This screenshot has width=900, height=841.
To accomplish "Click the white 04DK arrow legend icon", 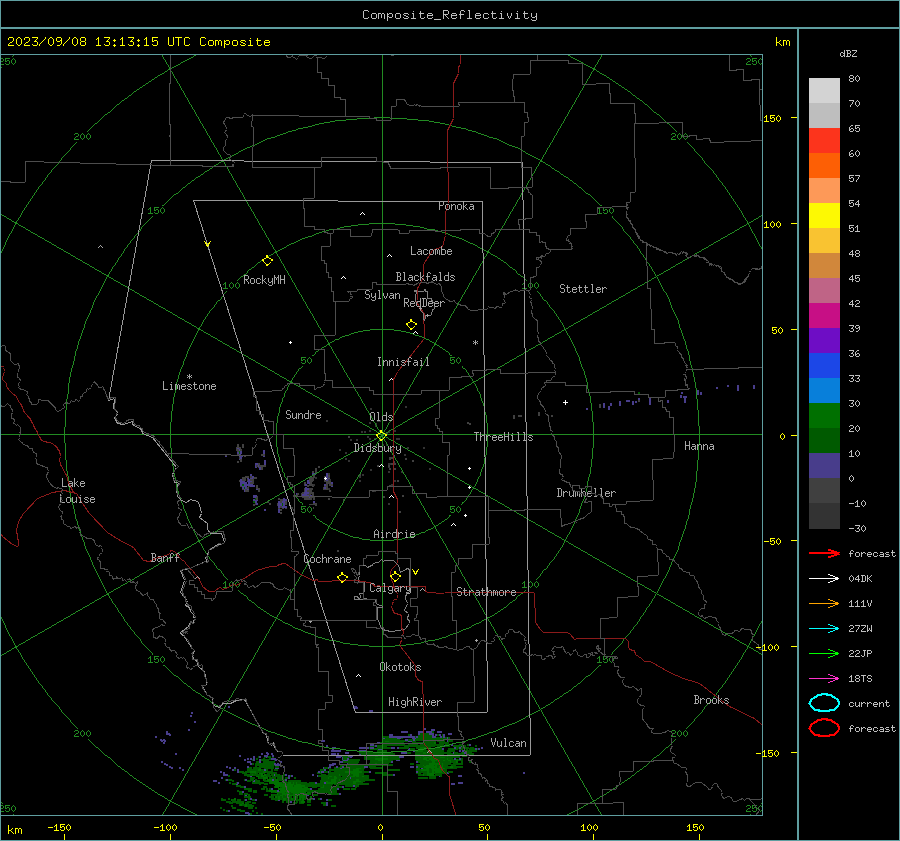I will 824,579.
